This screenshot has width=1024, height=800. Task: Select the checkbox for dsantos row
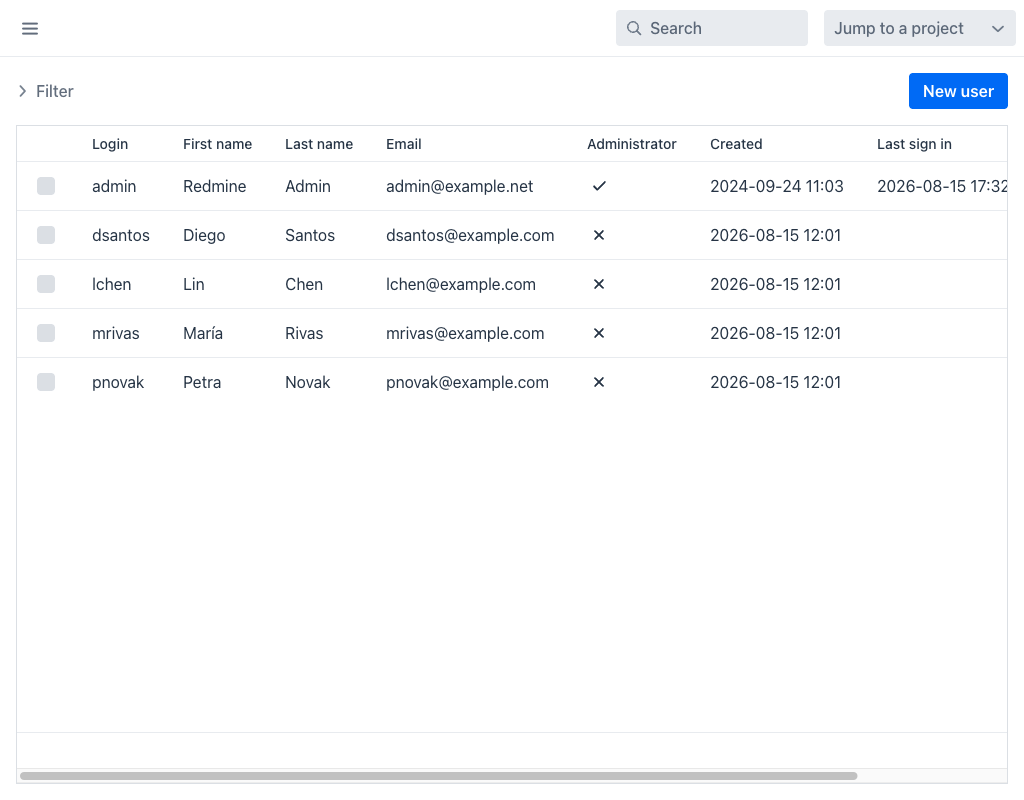click(x=46, y=235)
